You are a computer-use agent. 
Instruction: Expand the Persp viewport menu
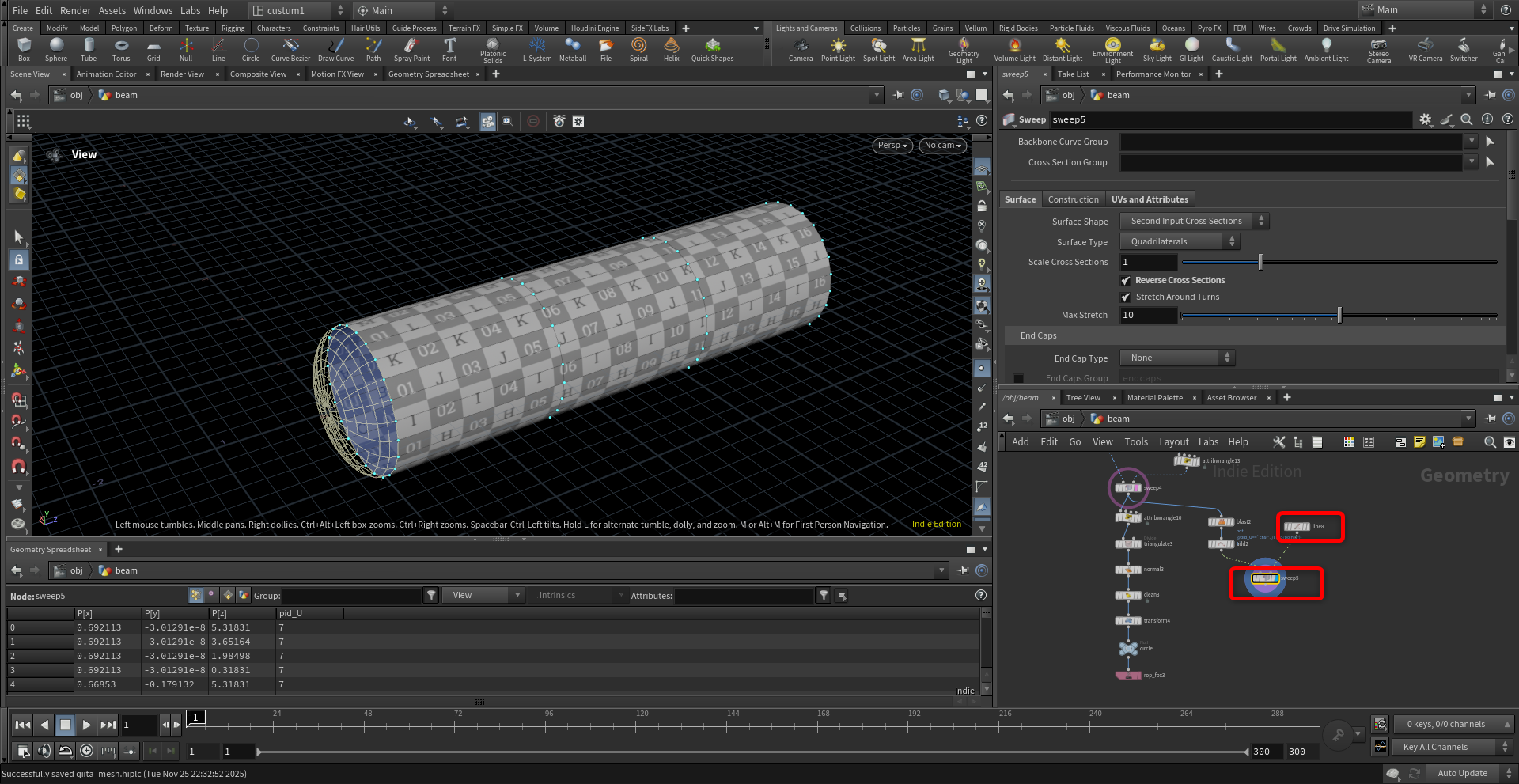tap(892, 146)
